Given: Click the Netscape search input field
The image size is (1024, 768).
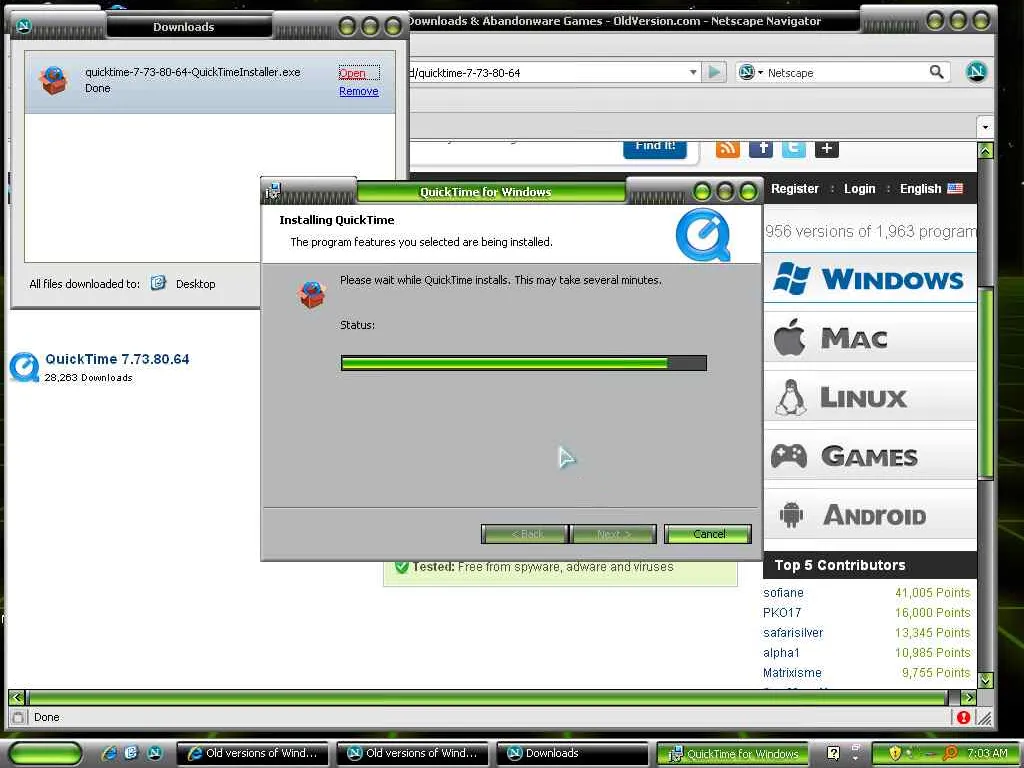Looking at the screenshot, I should 846,72.
